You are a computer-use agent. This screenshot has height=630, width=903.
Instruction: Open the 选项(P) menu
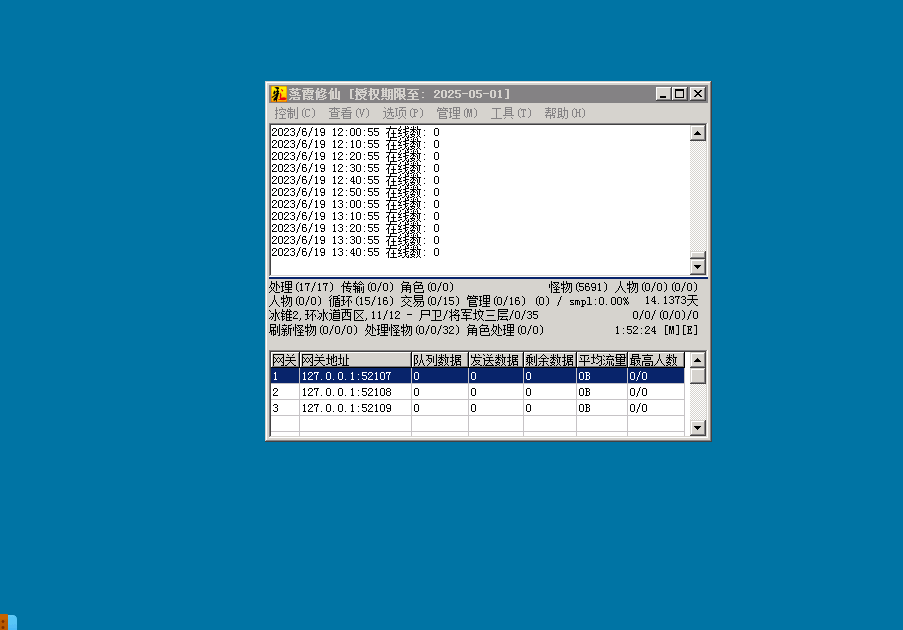pos(403,113)
